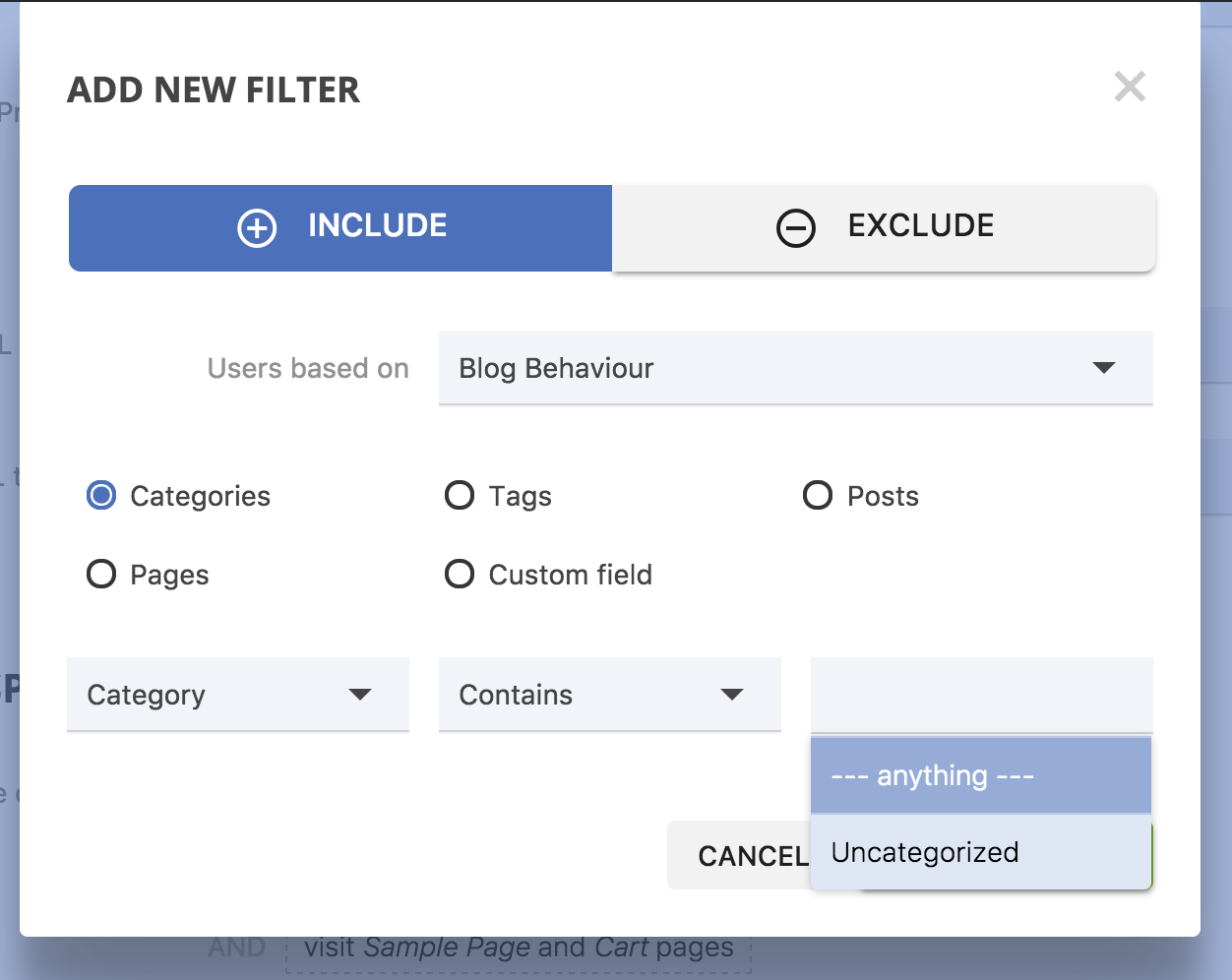Select the Tags radio option
Screen dimensions: 1232x980
click(460, 495)
